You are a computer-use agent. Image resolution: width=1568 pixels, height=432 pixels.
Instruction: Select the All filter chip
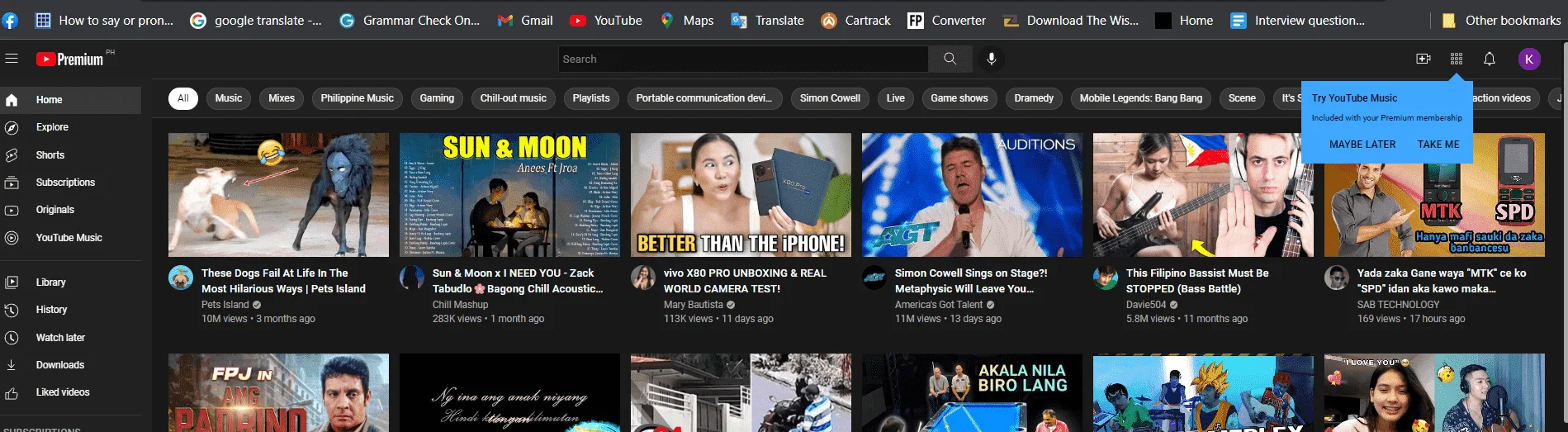click(x=183, y=98)
